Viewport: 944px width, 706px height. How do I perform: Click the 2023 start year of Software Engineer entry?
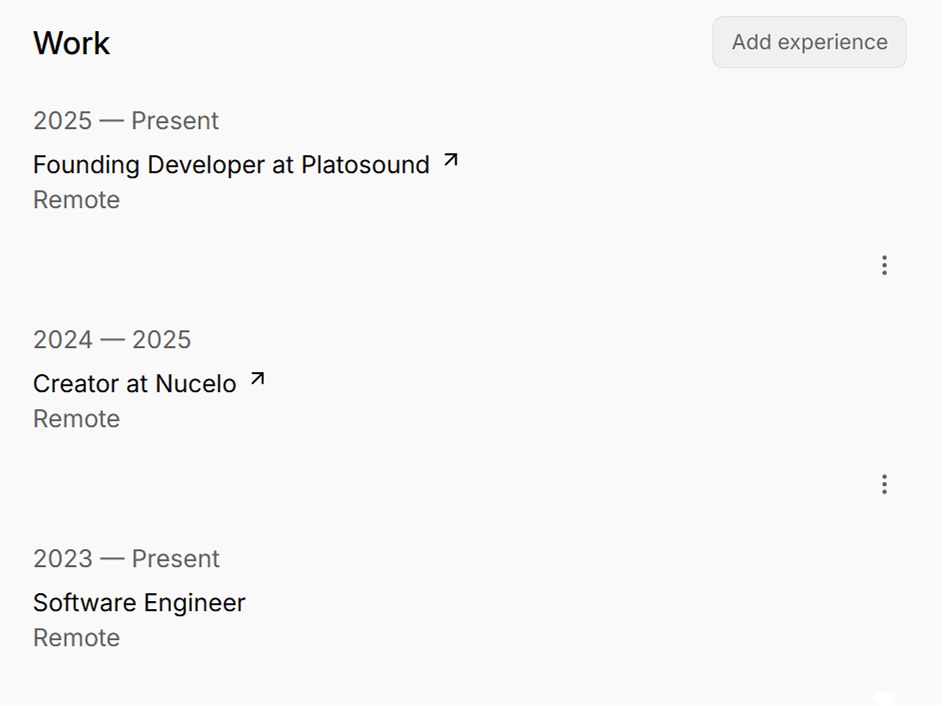pyautogui.click(x=62, y=559)
